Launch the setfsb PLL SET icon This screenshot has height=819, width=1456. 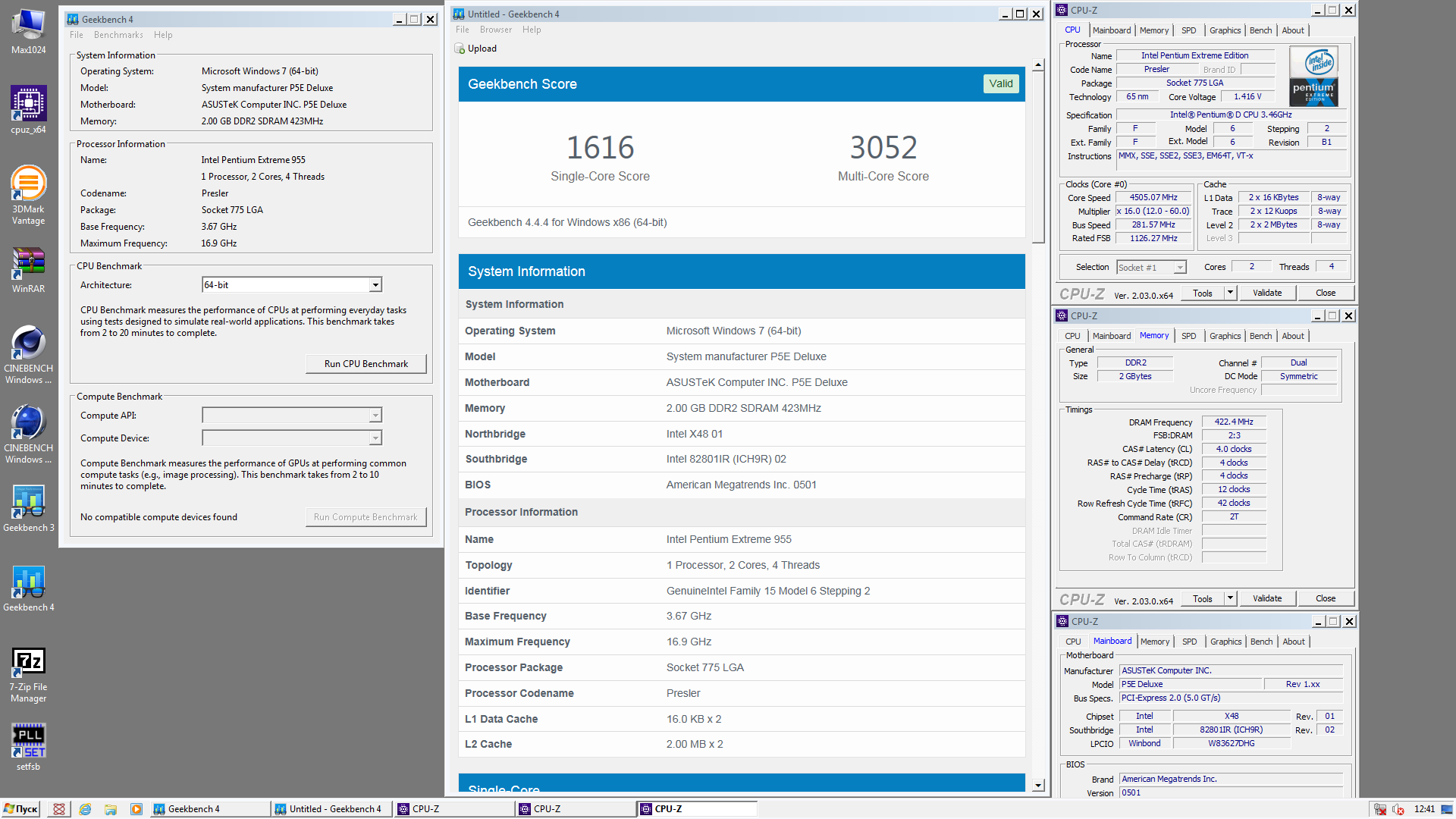coord(28,747)
